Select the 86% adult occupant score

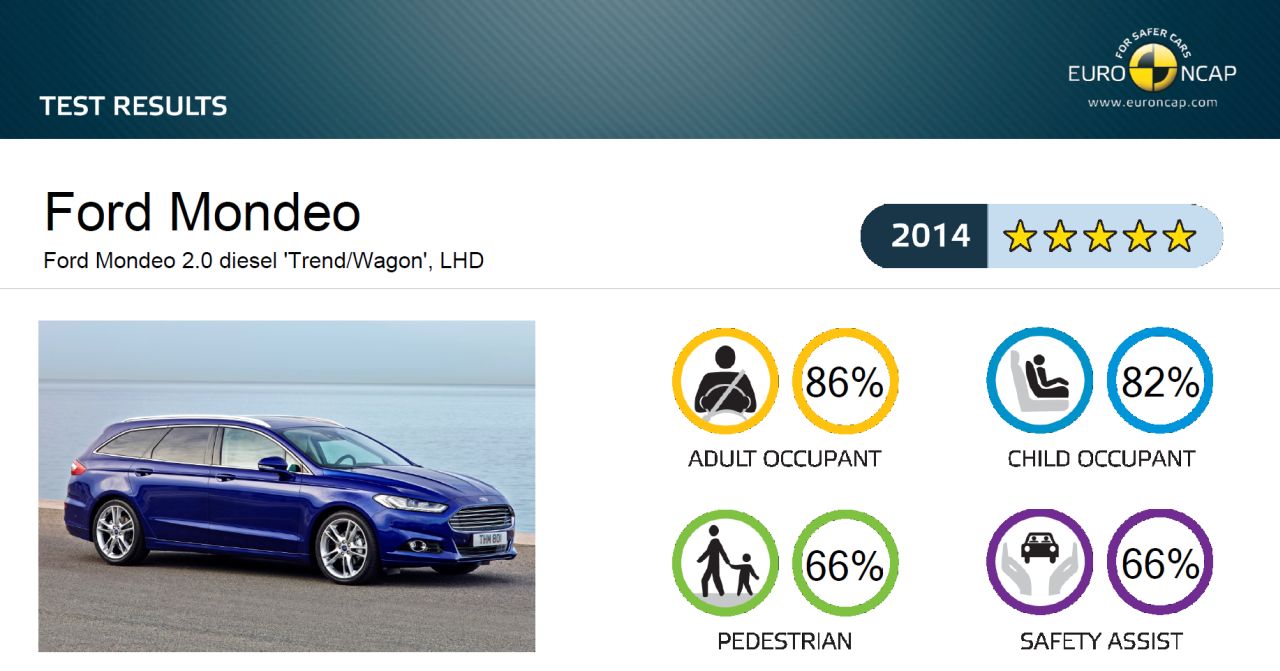point(845,381)
